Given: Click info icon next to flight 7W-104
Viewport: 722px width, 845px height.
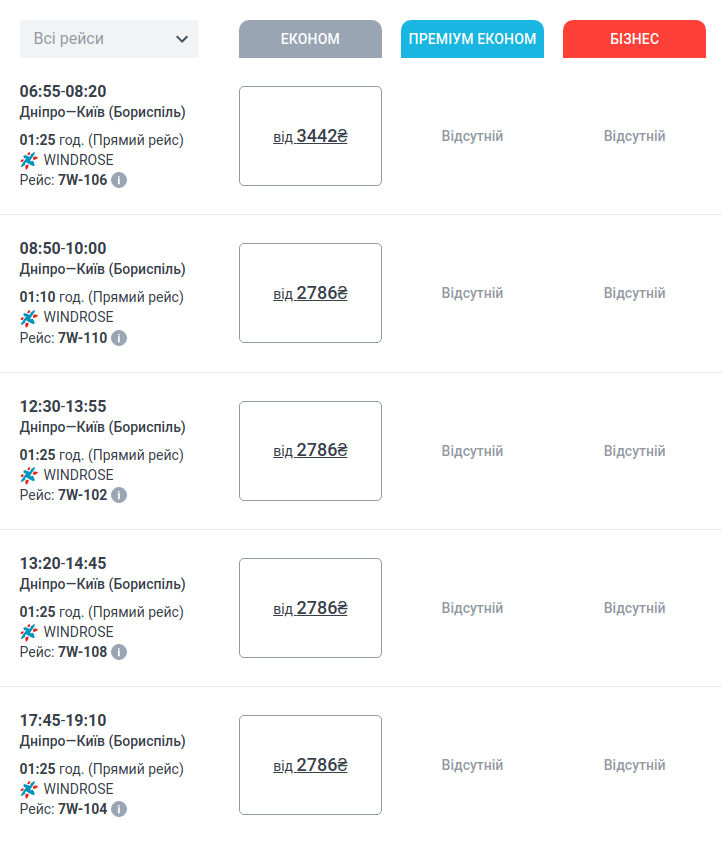Looking at the screenshot, I should (x=119, y=809).
